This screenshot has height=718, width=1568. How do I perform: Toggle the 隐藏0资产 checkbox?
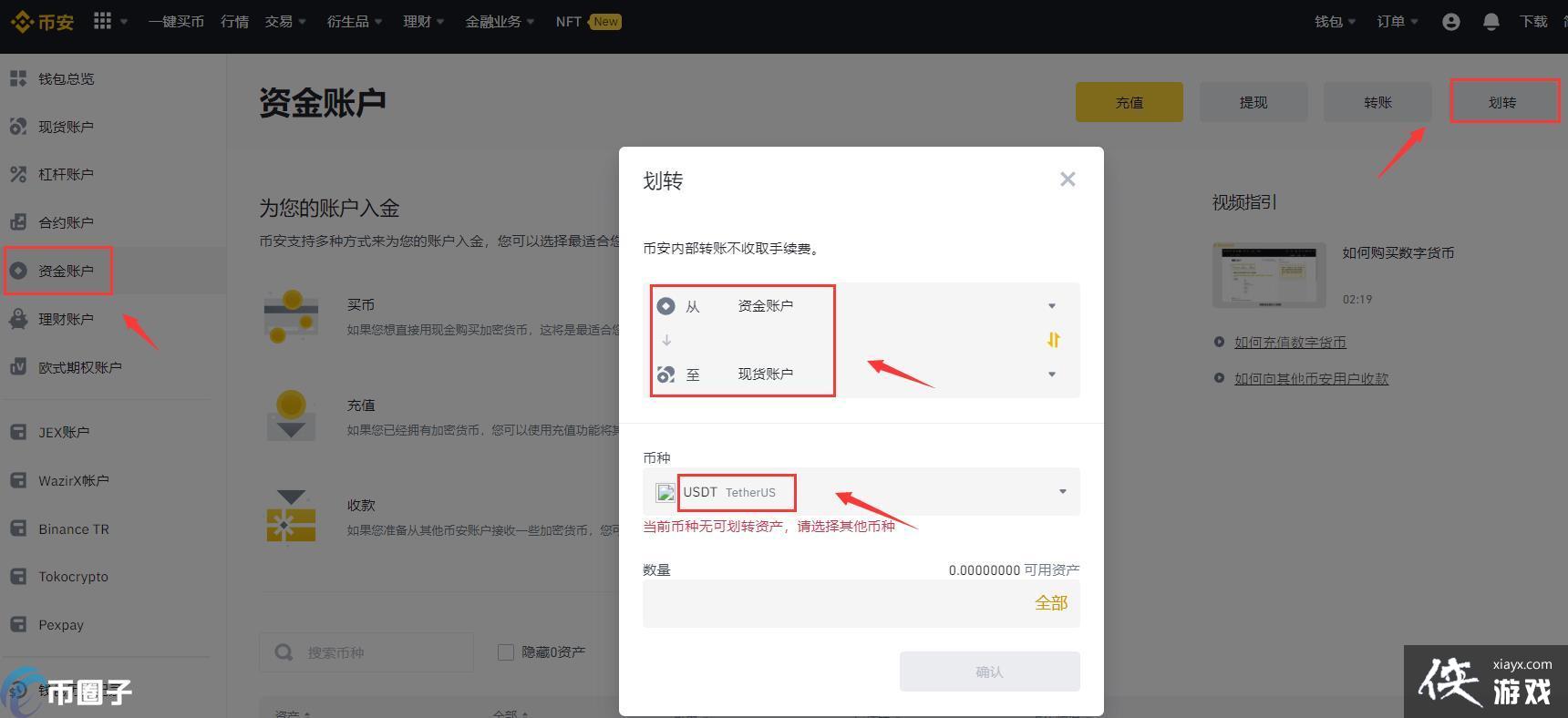pos(506,652)
